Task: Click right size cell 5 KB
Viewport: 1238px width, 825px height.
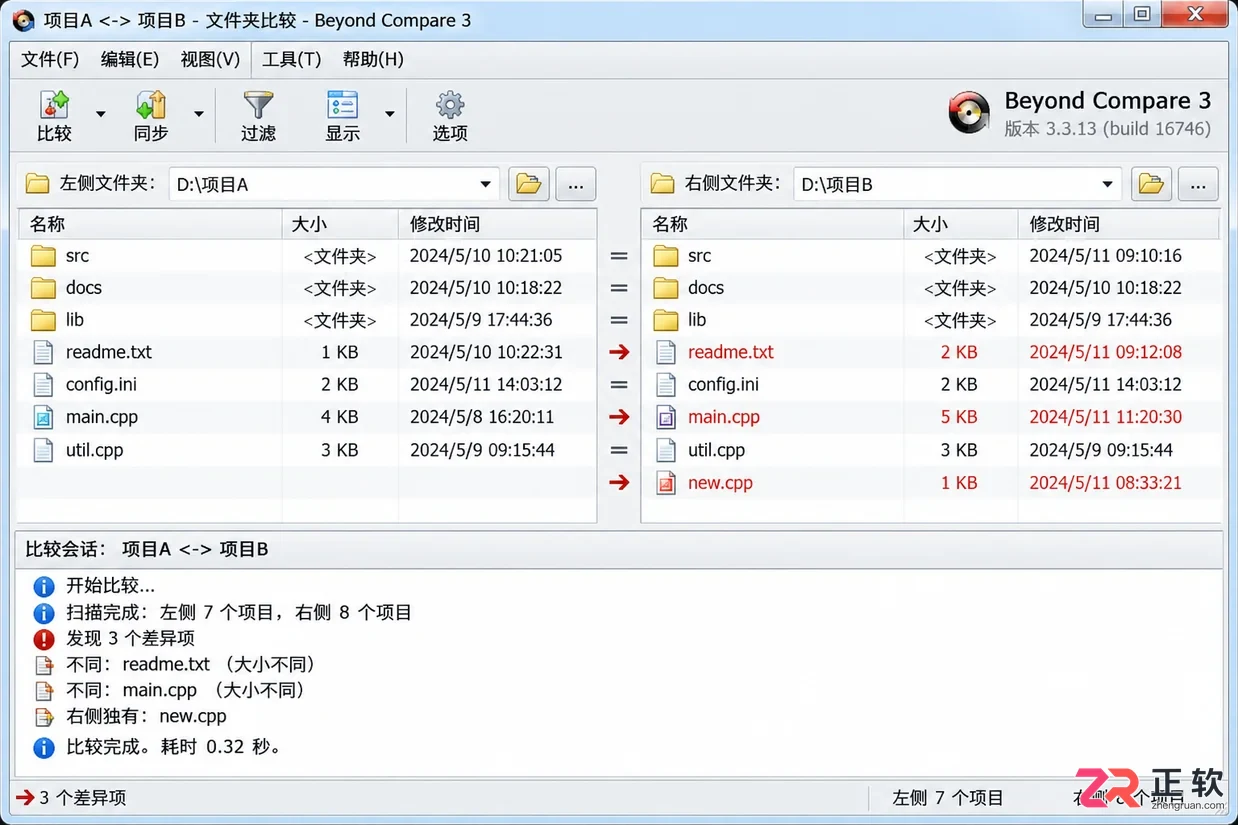Action: (x=959, y=417)
